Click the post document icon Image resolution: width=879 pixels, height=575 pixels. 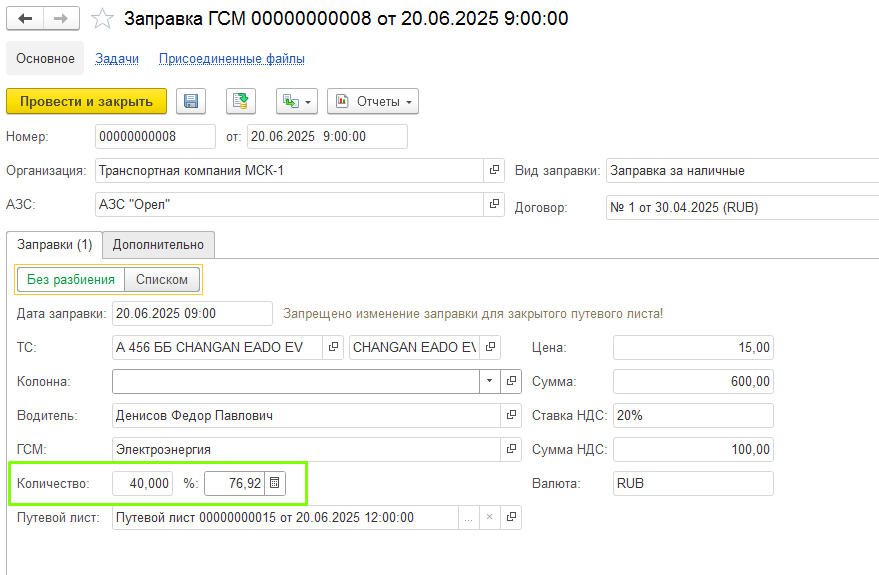click(x=240, y=101)
